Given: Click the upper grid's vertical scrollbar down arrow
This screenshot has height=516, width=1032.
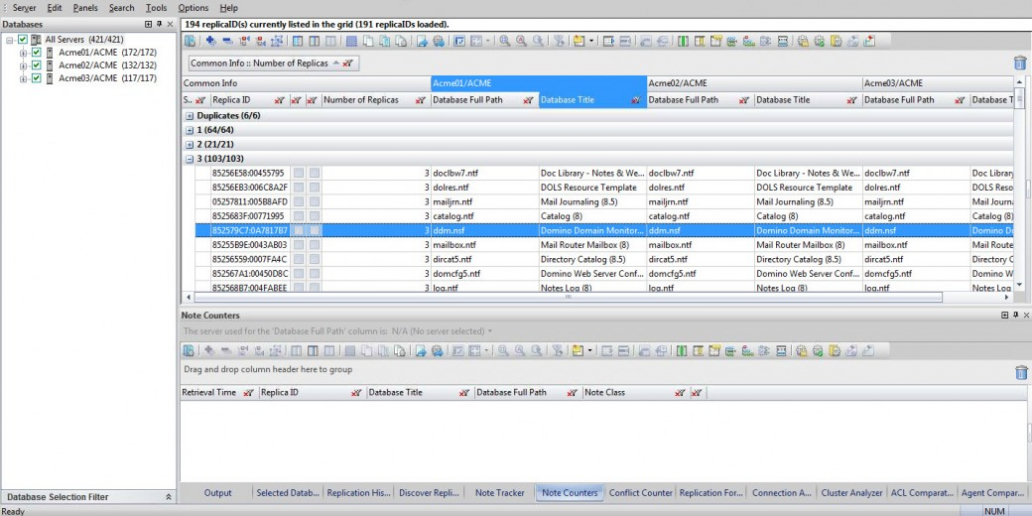Looking at the screenshot, I should point(1020,285).
